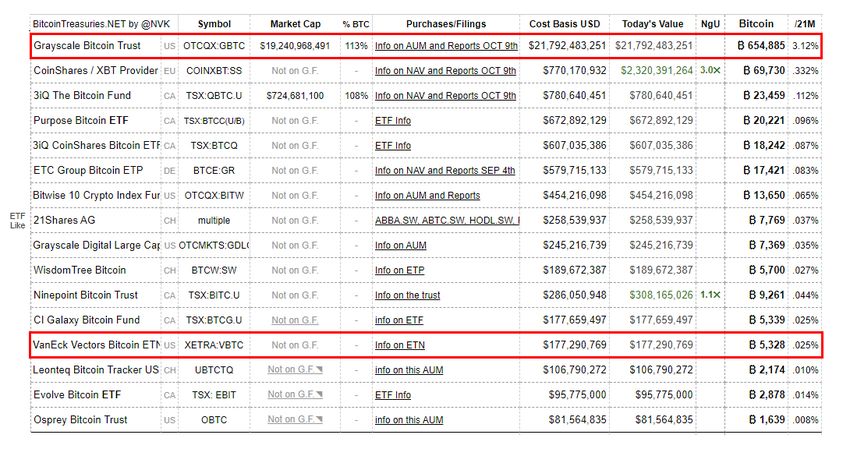The width and height of the screenshot is (850, 463).
Task: Click the BTCE:GR symbol cell
Action: (x=214, y=171)
